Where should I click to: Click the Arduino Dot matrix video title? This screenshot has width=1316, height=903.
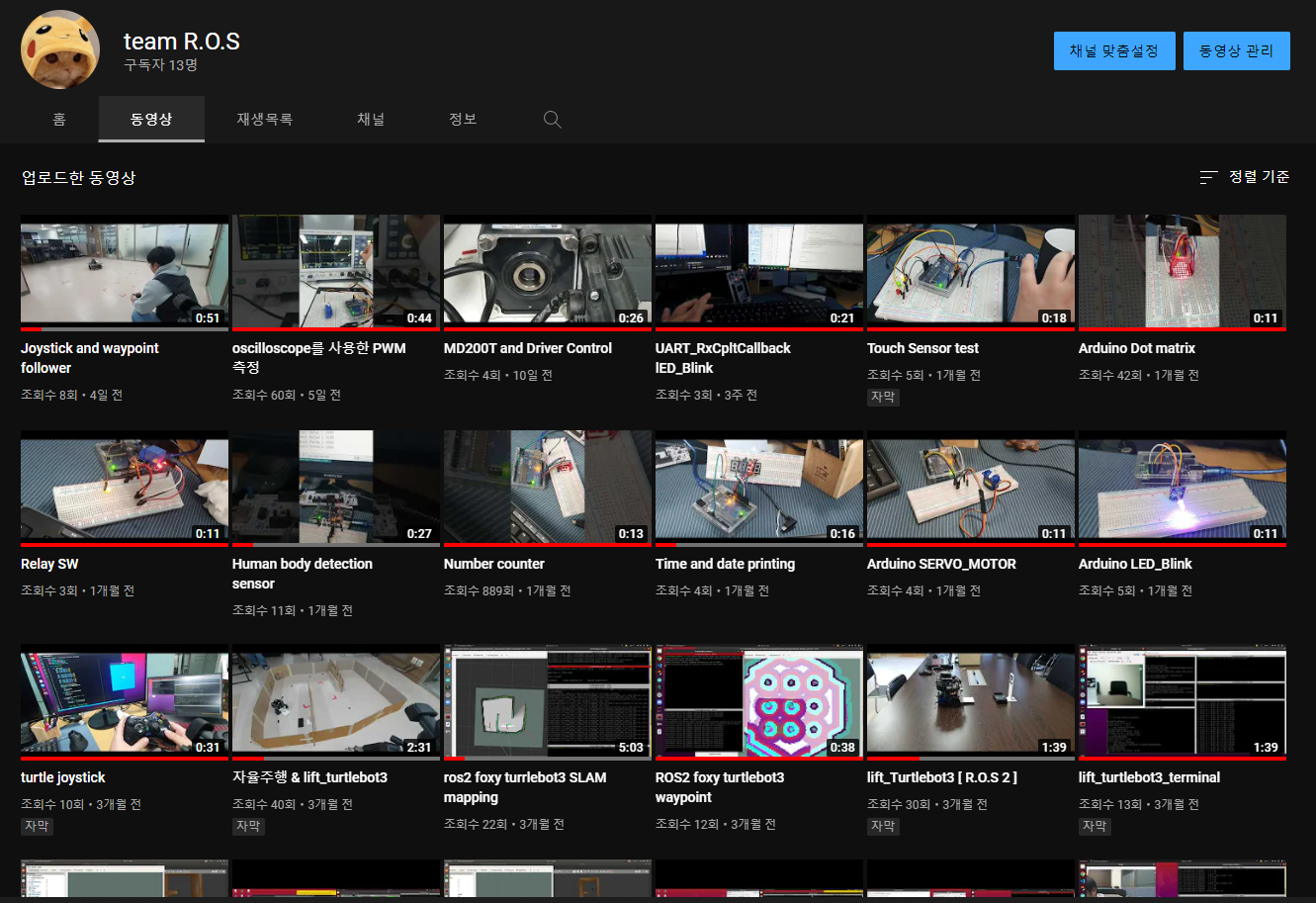point(1136,348)
